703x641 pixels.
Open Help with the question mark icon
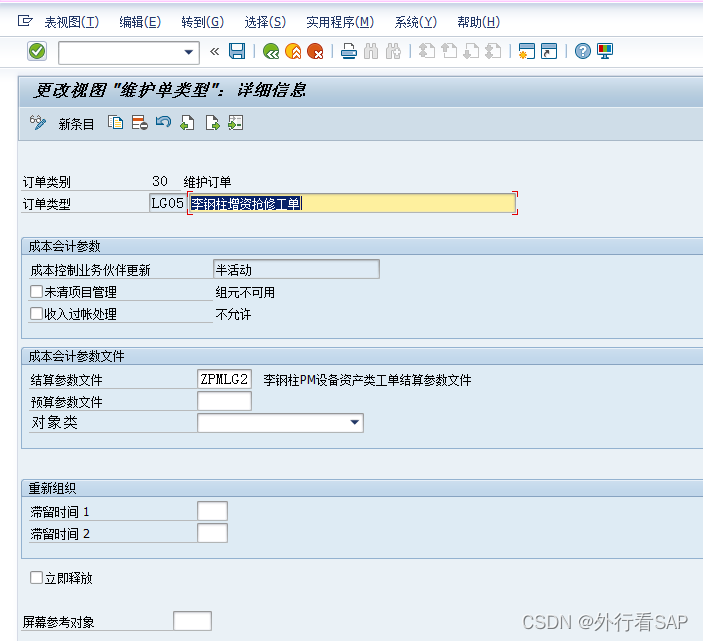[582, 51]
